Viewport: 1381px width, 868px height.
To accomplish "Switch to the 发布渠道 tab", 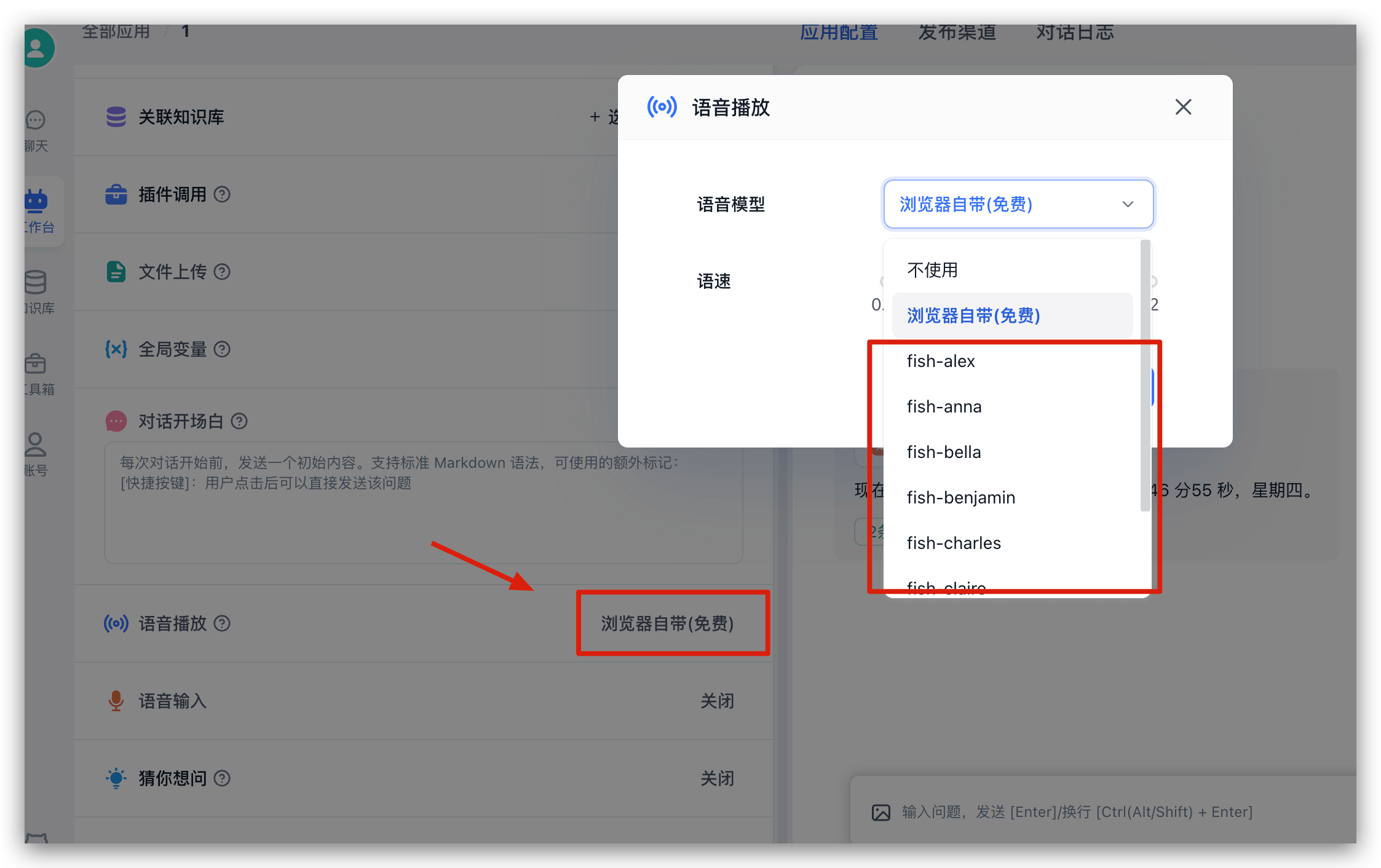I will (957, 32).
